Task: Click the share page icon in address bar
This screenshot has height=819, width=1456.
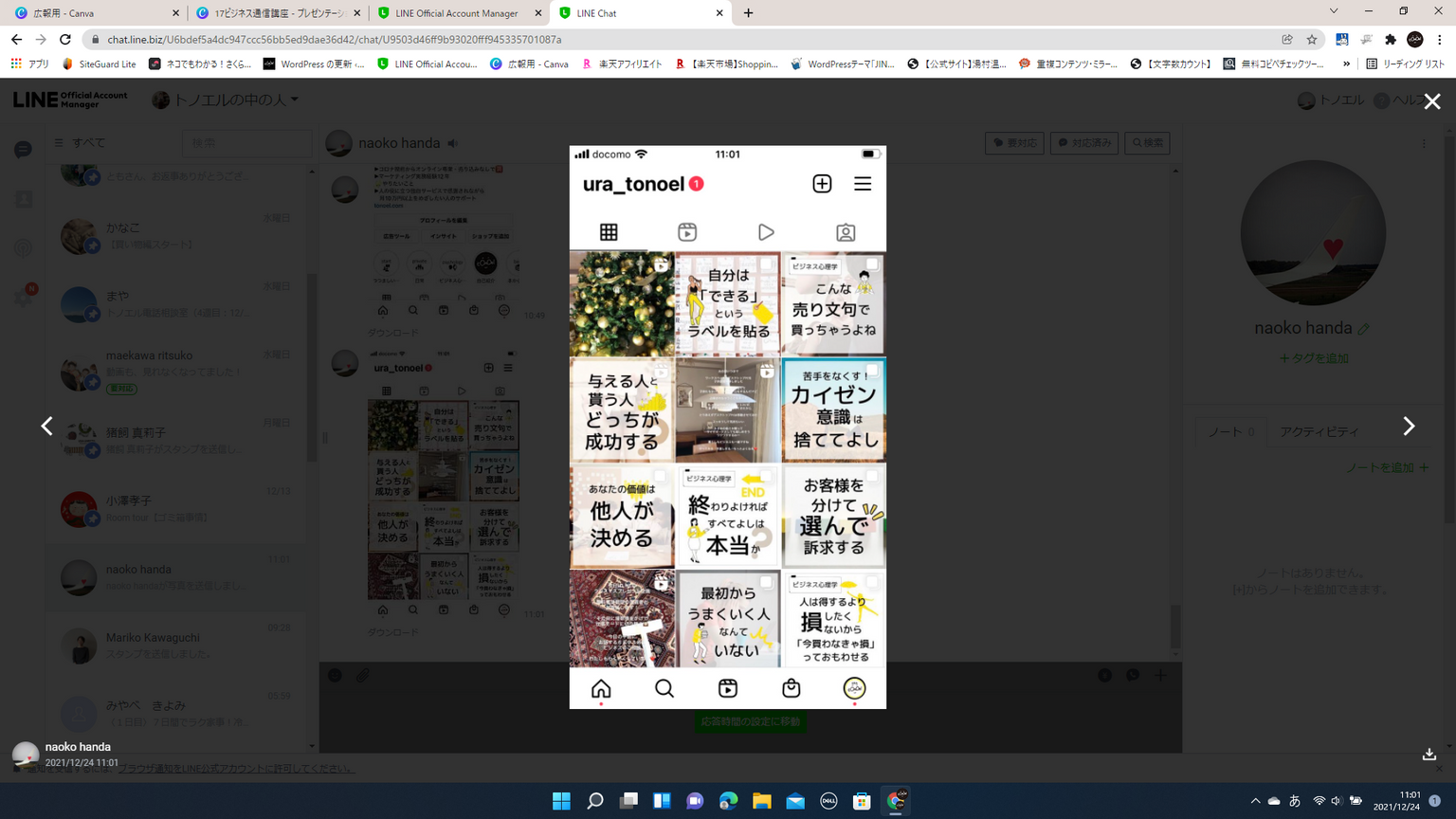Action: [1287, 40]
